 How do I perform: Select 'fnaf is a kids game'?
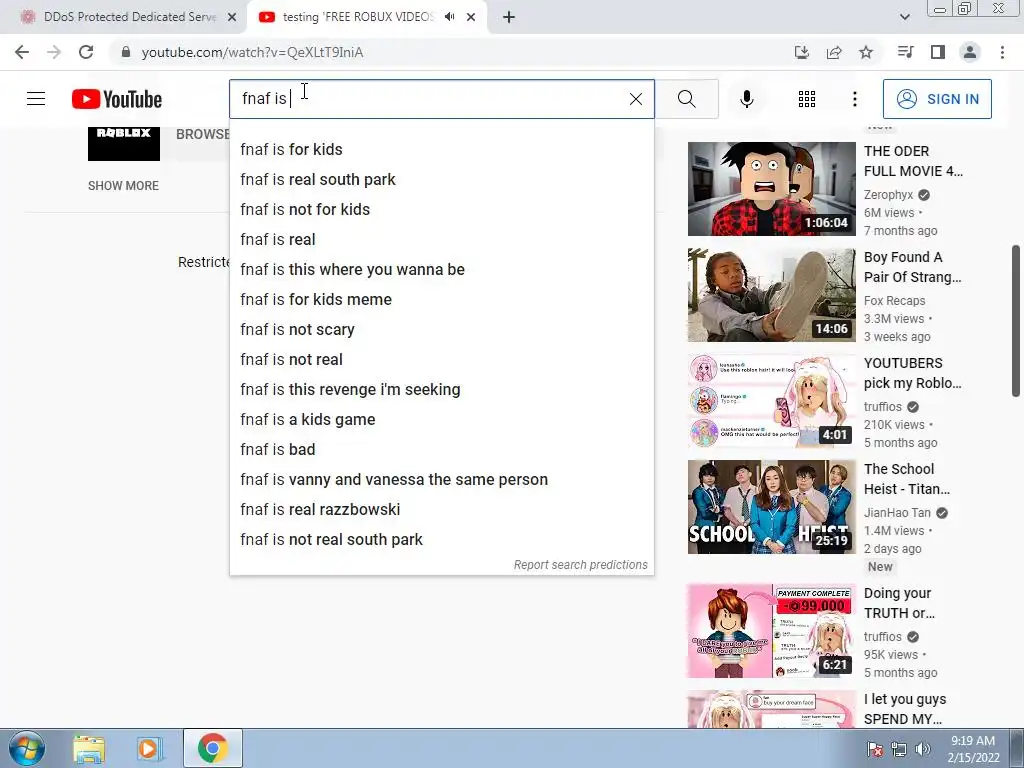[441, 420]
